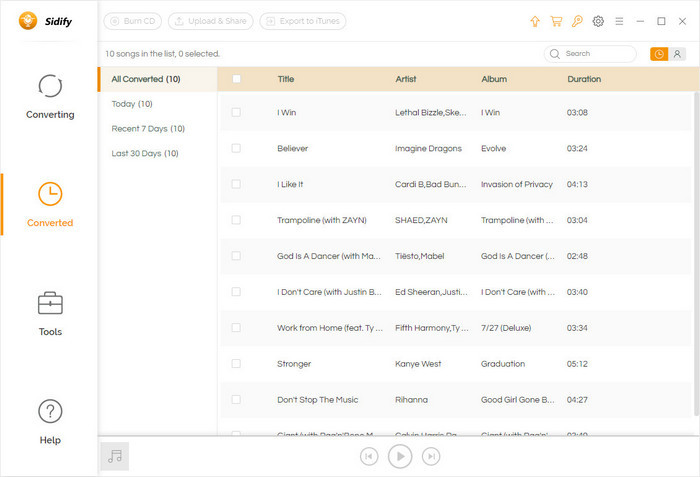Click the Converting sidebar label

[50, 114]
